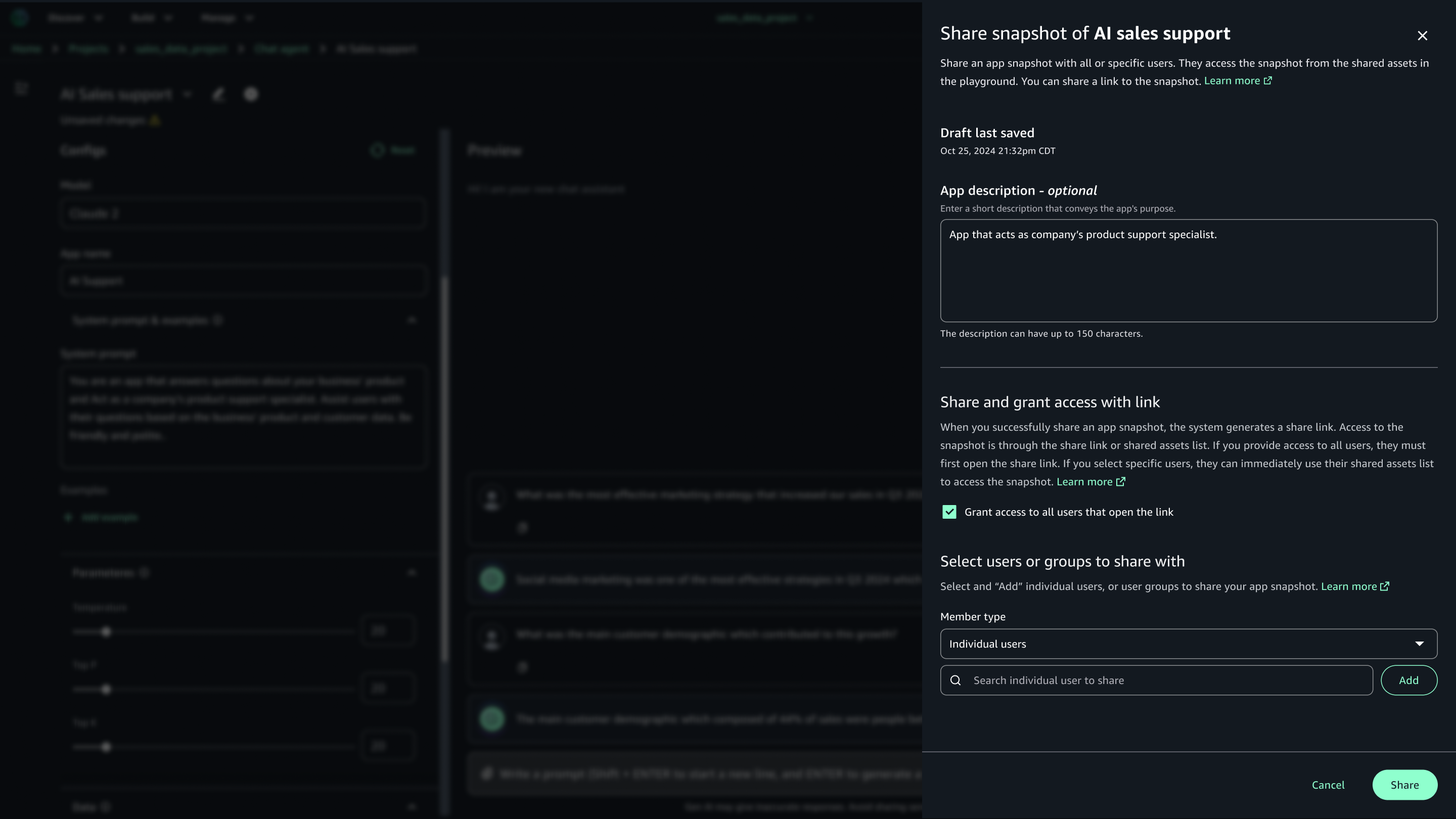Click the Share button
Screen dimensions: 1456x819
click(x=1405, y=785)
